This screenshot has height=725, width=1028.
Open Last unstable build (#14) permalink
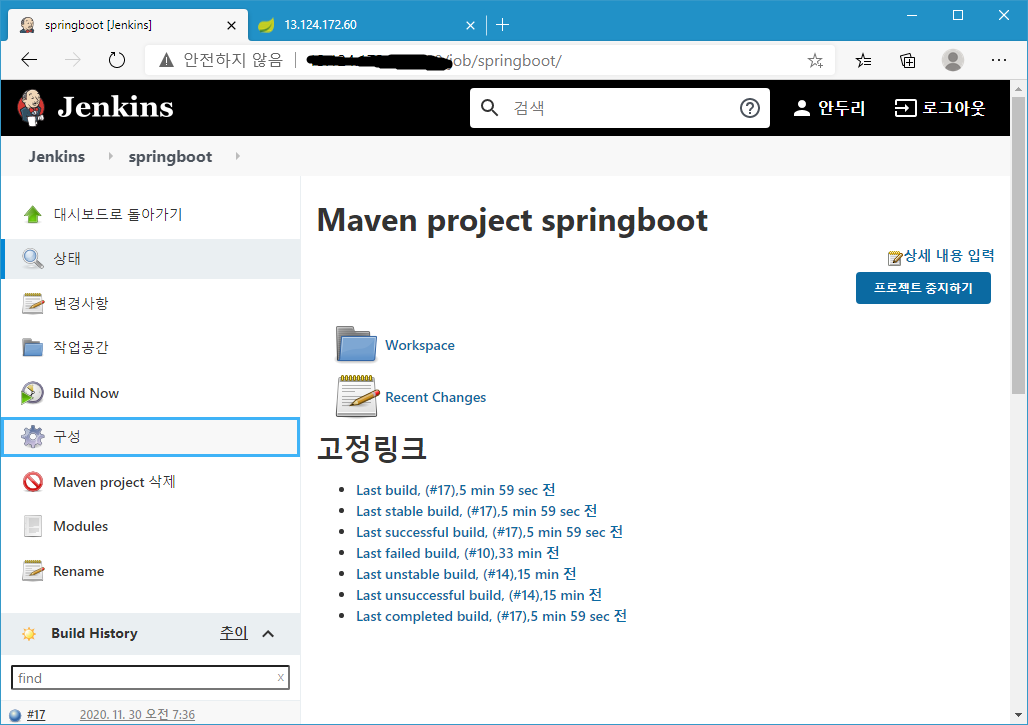pos(466,574)
